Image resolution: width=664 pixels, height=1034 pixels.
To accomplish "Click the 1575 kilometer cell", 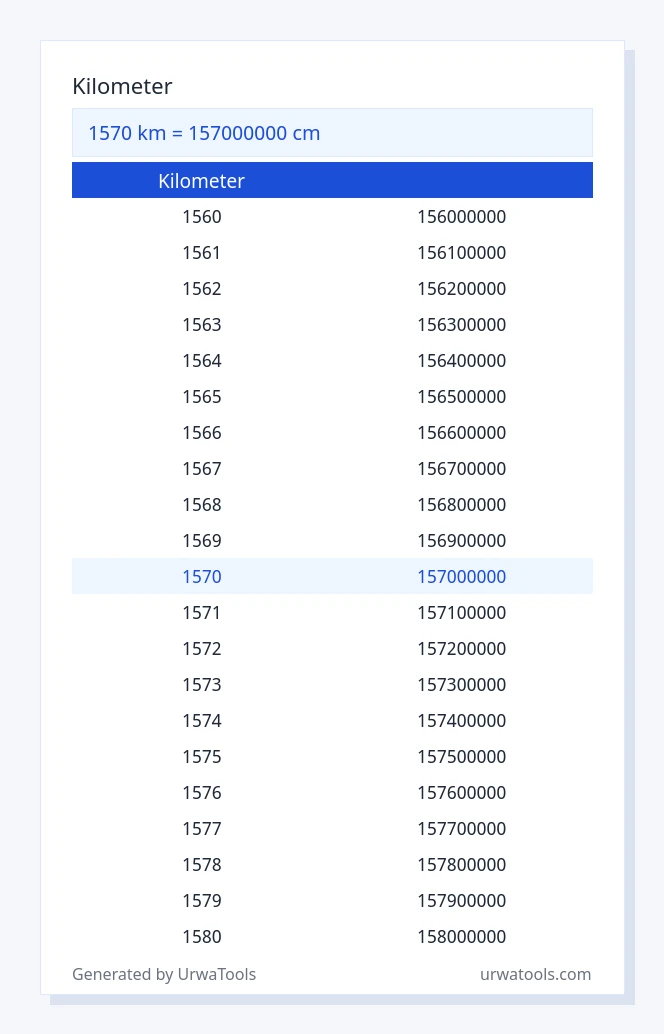I will (x=202, y=756).
